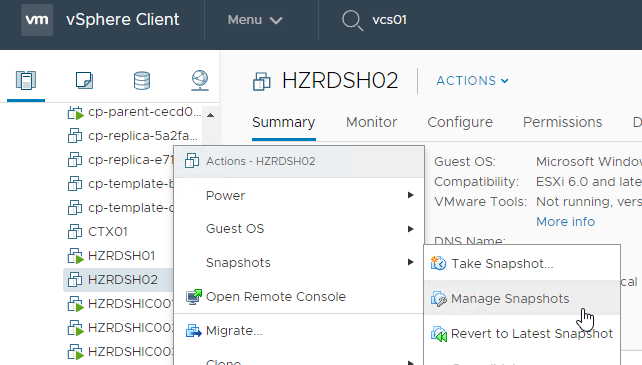Switch to the Monitor tab
The image size is (642, 365).
tap(371, 122)
